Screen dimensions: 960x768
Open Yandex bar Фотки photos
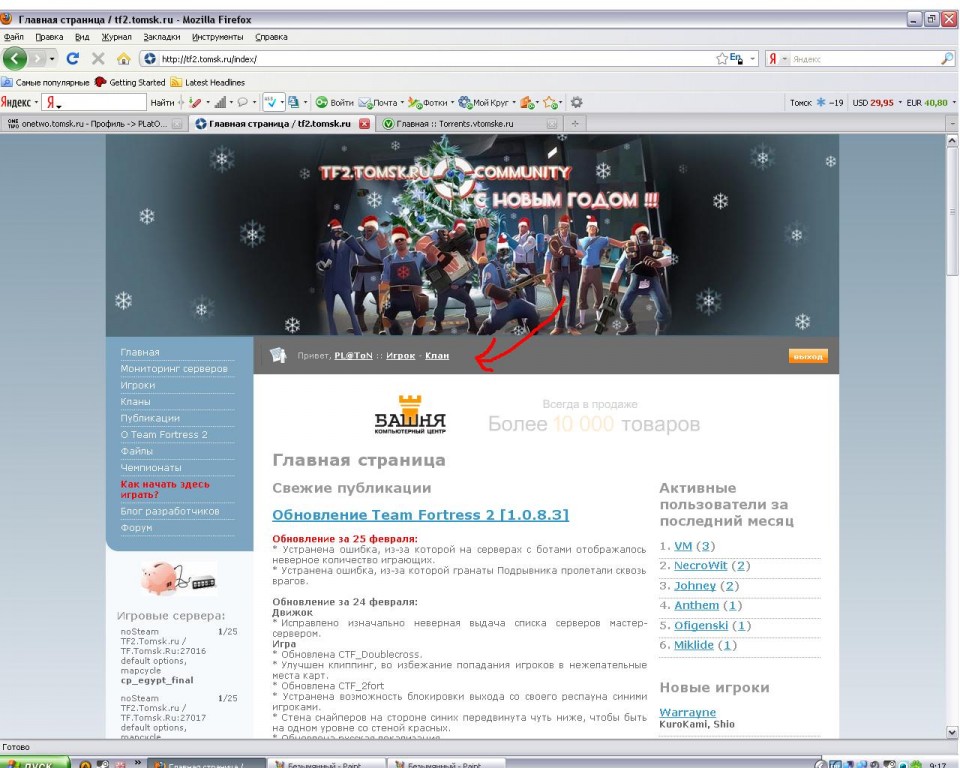click(429, 102)
